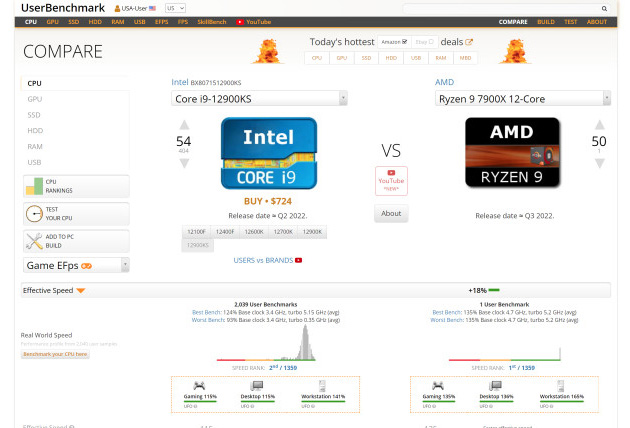This screenshot has height=428, width=630.
Task: Open the HDD tab in top nav
Action: (x=95, y=22)
